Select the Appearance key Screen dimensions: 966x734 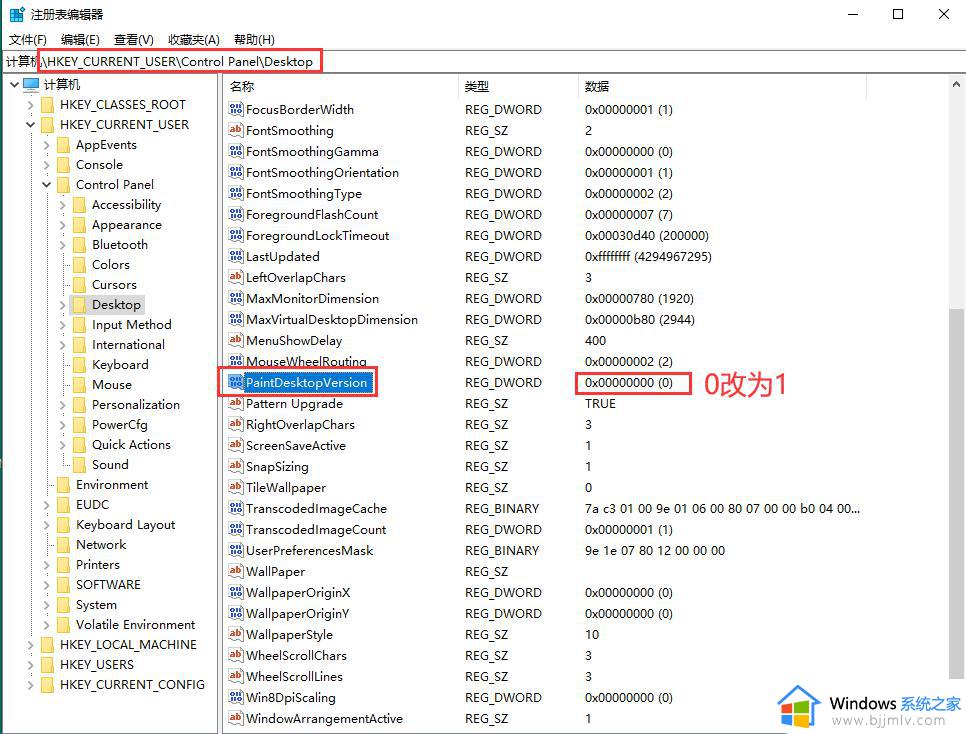(x=127, y=225)
